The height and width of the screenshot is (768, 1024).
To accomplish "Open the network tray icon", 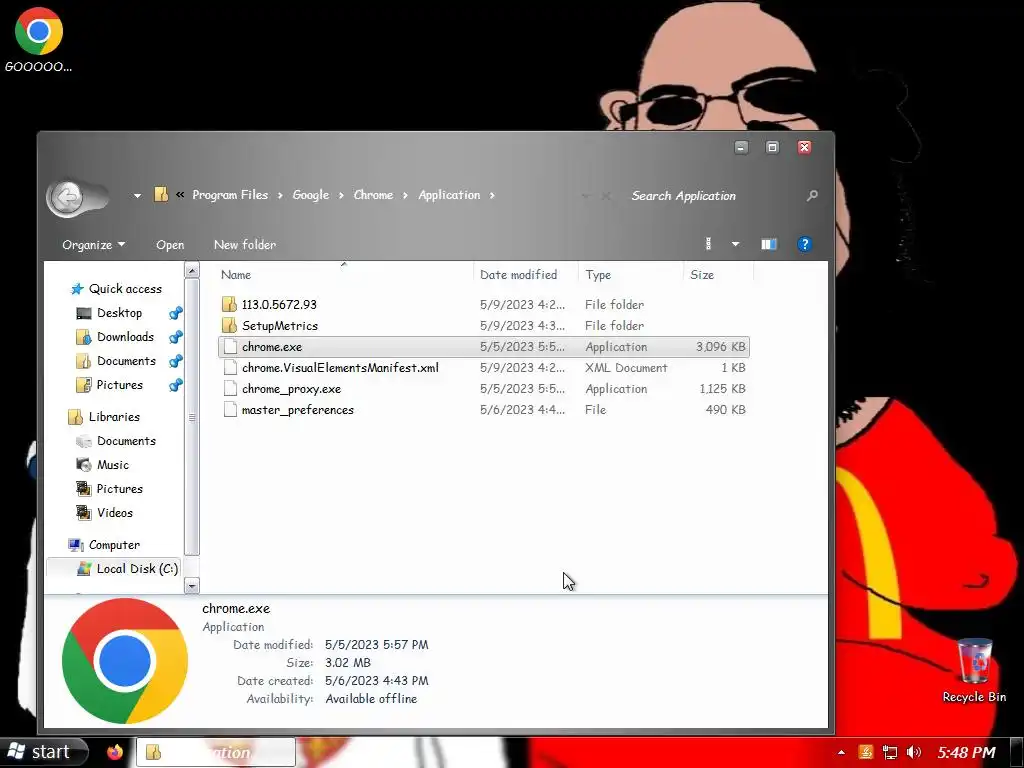I will coord(889,752).
